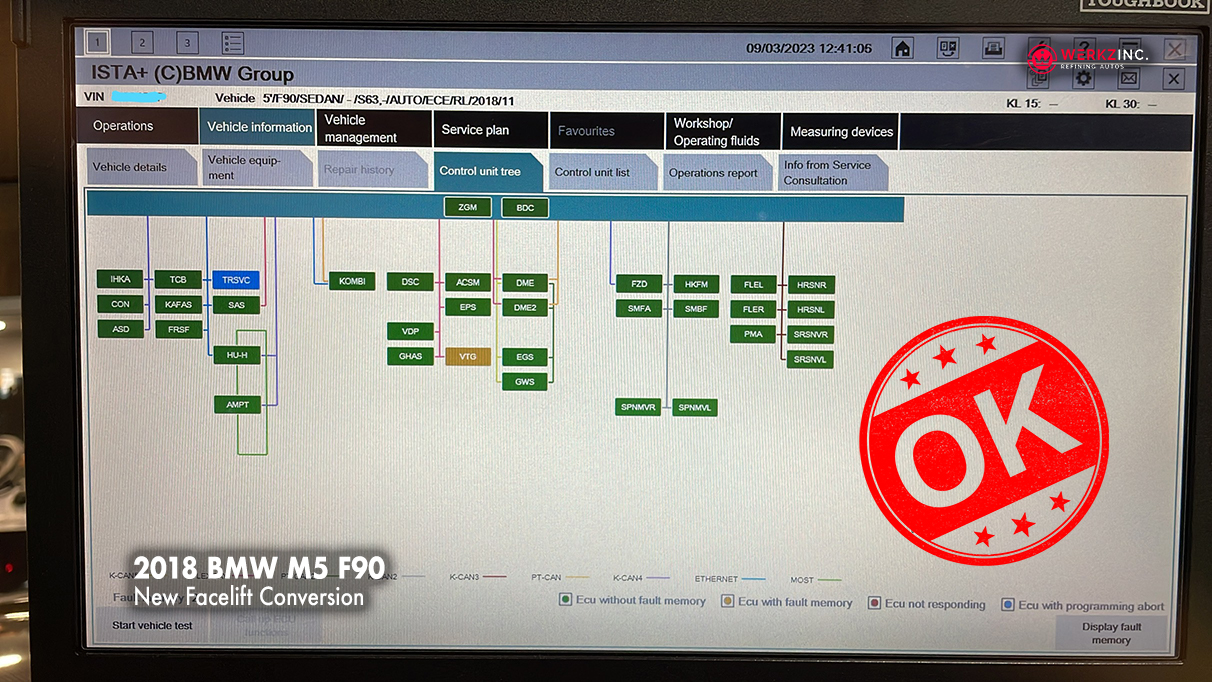Viewport: 1212px width, 682px height.
Task: Select the SPNMVR control unit
Action: click(638, 407)
